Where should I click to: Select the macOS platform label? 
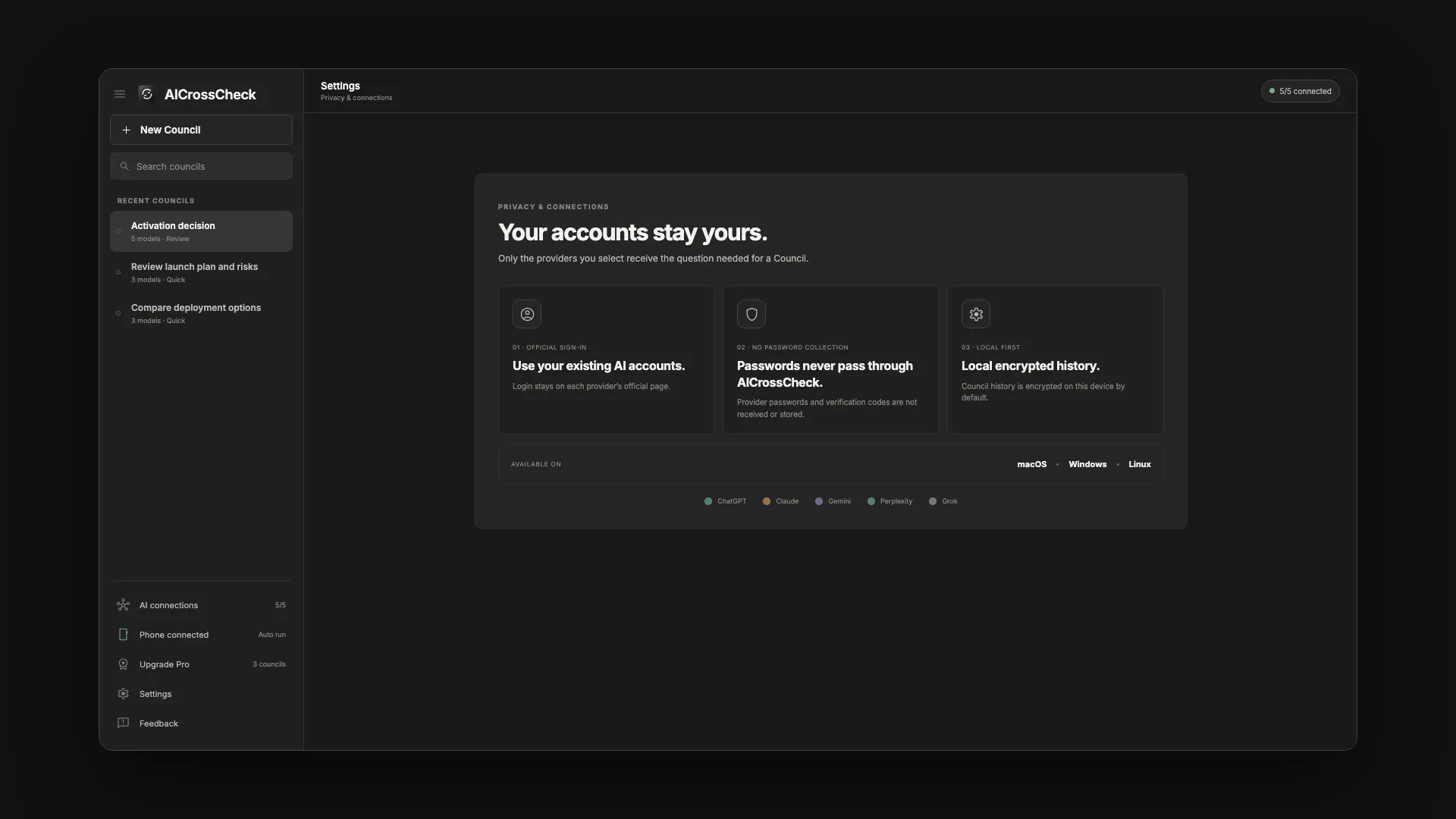1031,464
